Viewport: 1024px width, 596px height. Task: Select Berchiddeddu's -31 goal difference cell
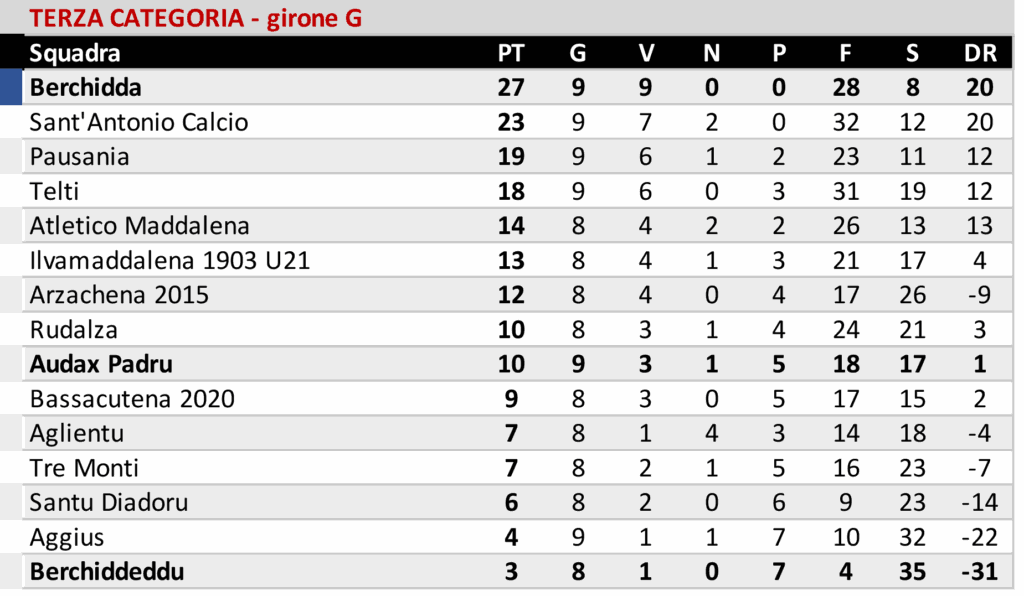click(x=979, y=572)
